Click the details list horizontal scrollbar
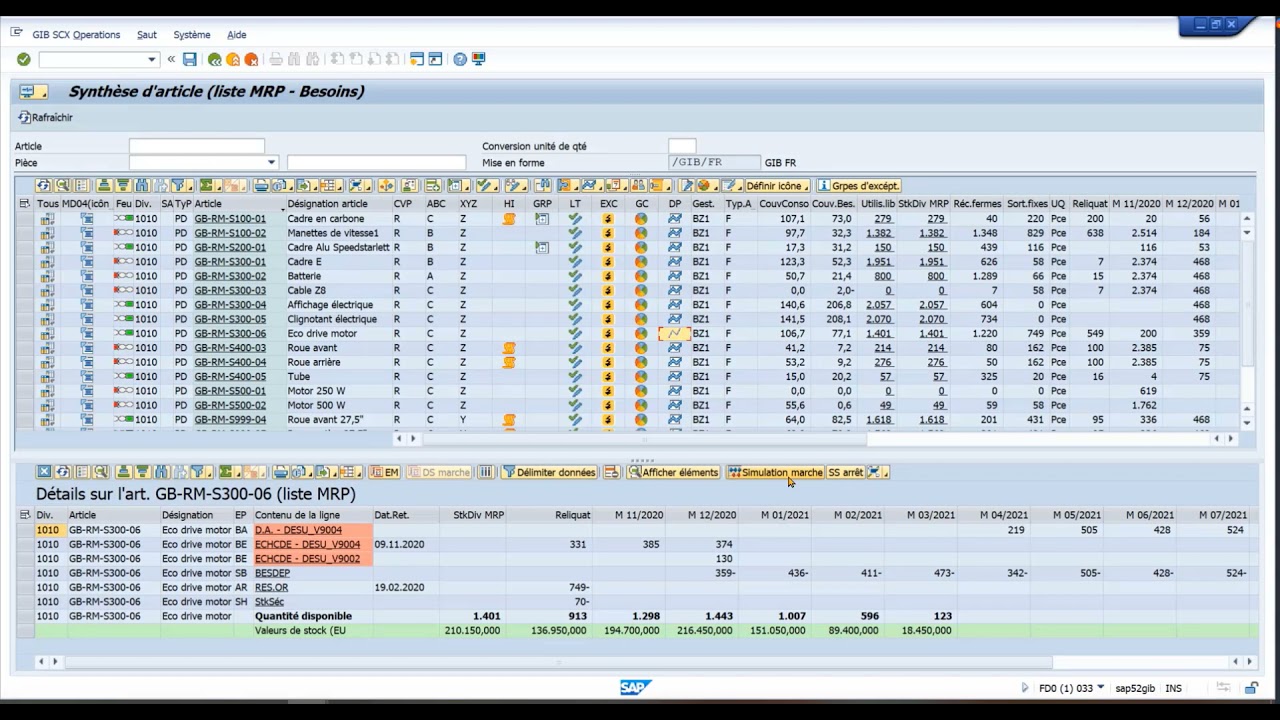1280x720 pixels. tap(559, 661)
